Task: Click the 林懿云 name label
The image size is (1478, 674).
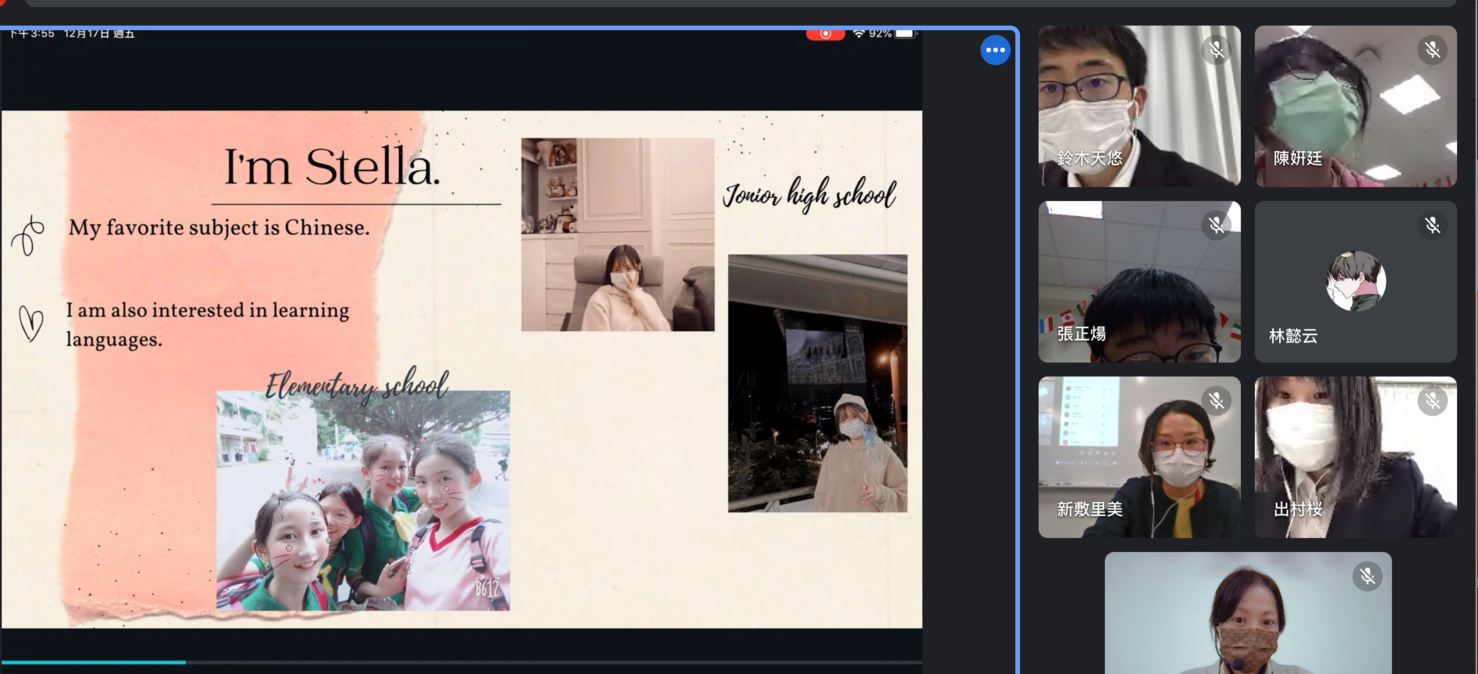Action: [1294, 336]
